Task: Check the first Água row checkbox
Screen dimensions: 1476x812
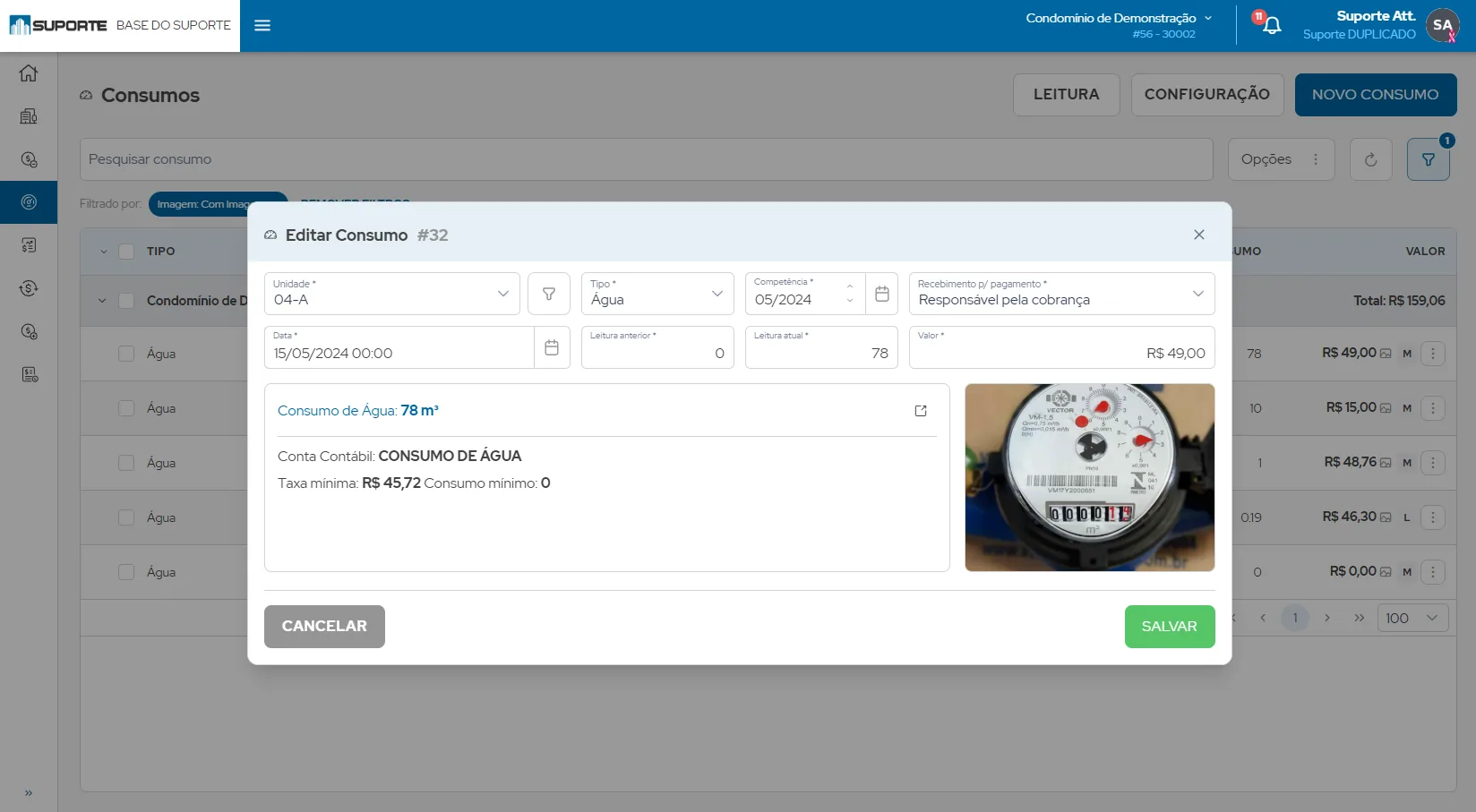Action: [x=126, y=354]
